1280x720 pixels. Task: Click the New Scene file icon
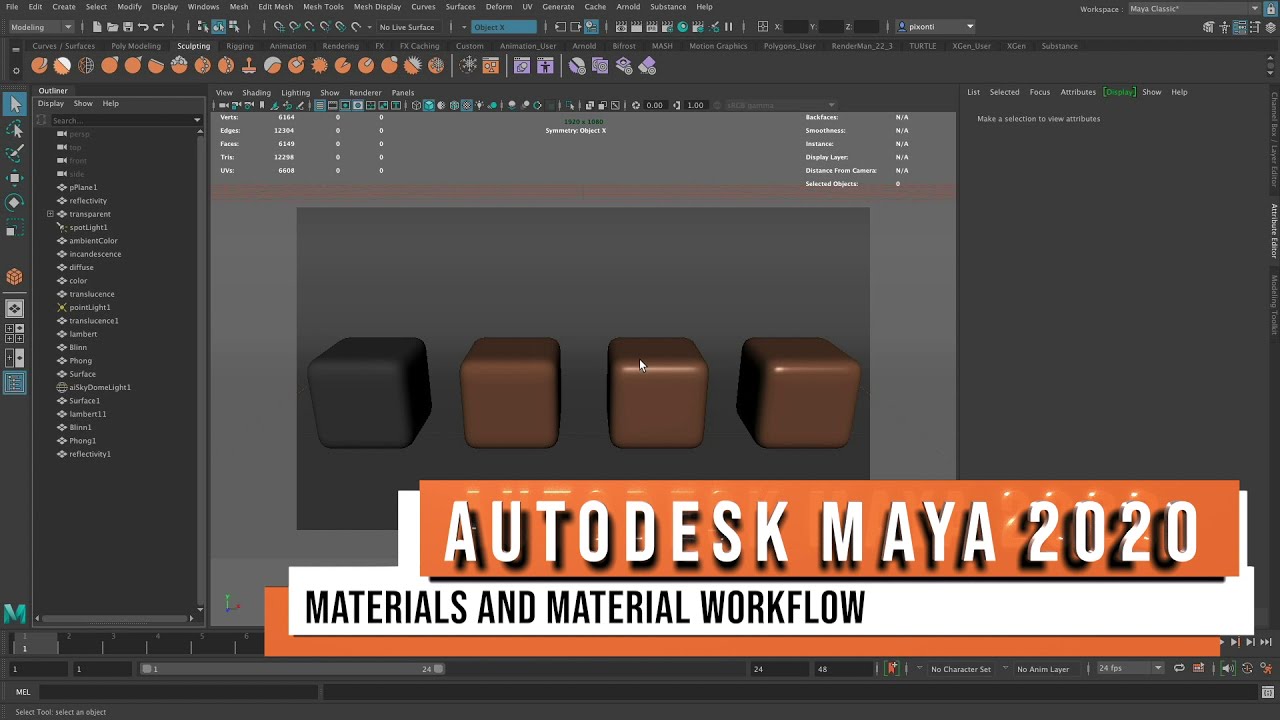coord(97,27)
